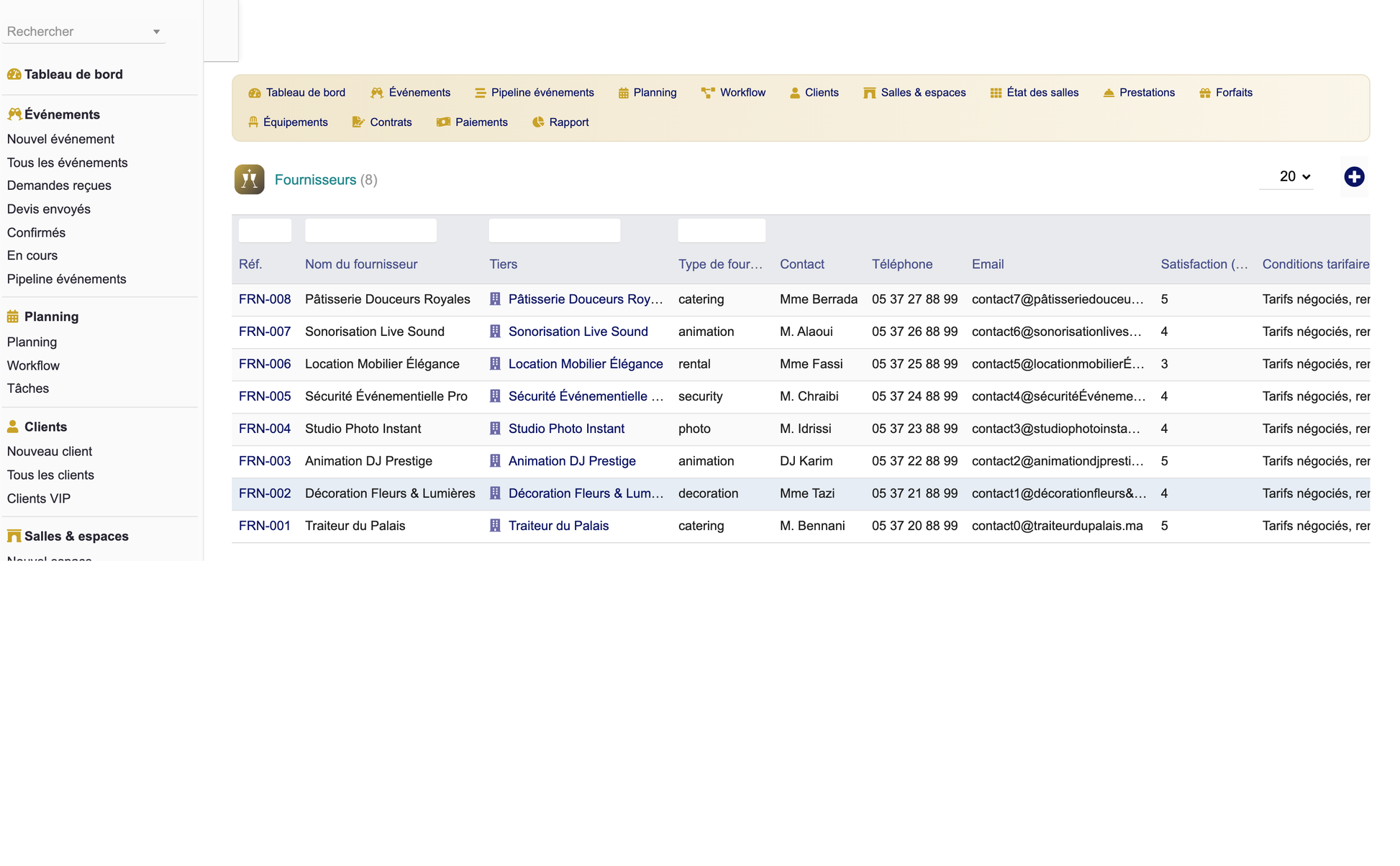This screenshot has width=1400, height=866.
Task: Sort by Satisfaction column header
Action: pos(1204,264)
